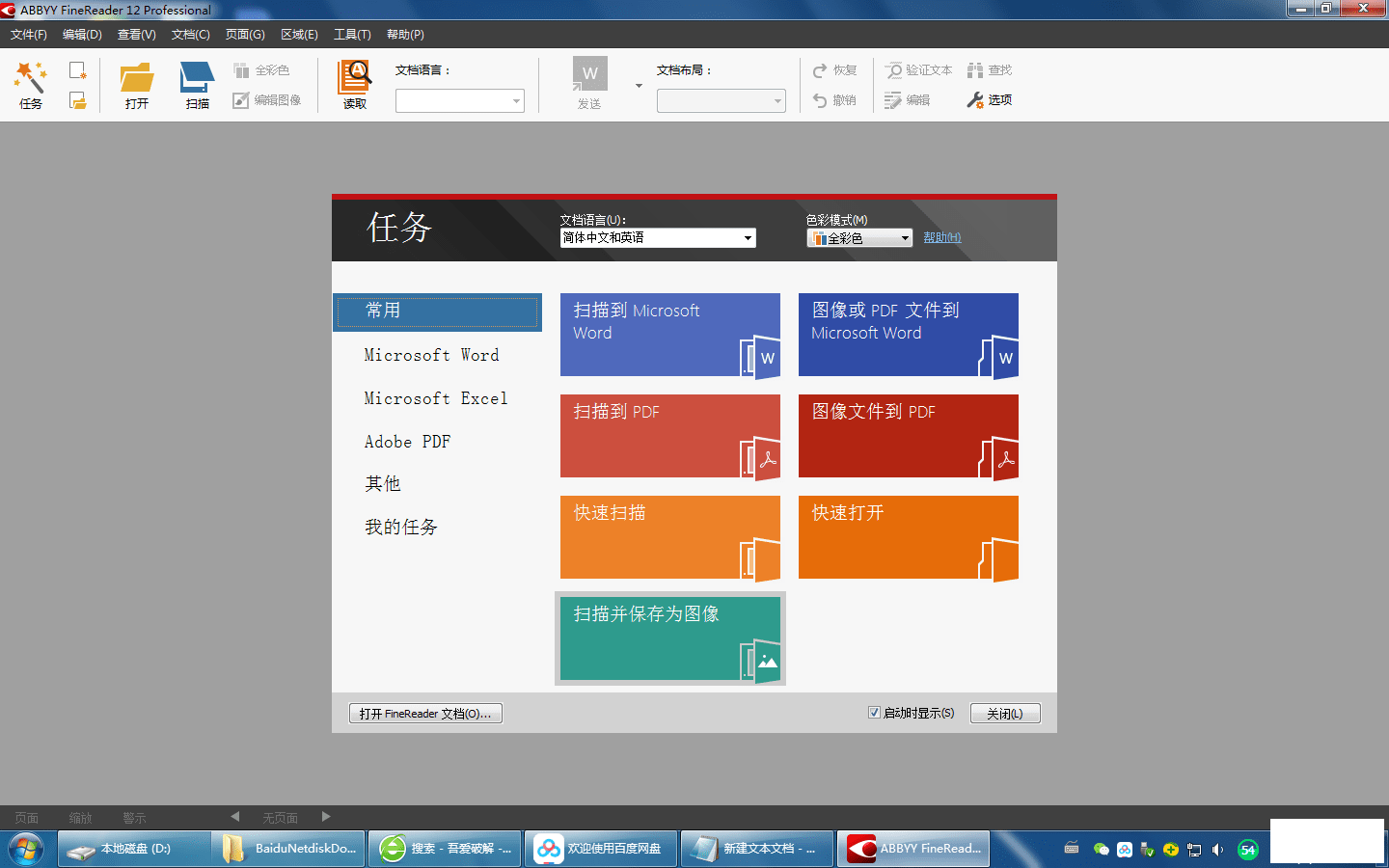Viewport: 1389px width, 868px height.
Task: Click the 读取 recognize toolbar icon
Action: point(355,85)
